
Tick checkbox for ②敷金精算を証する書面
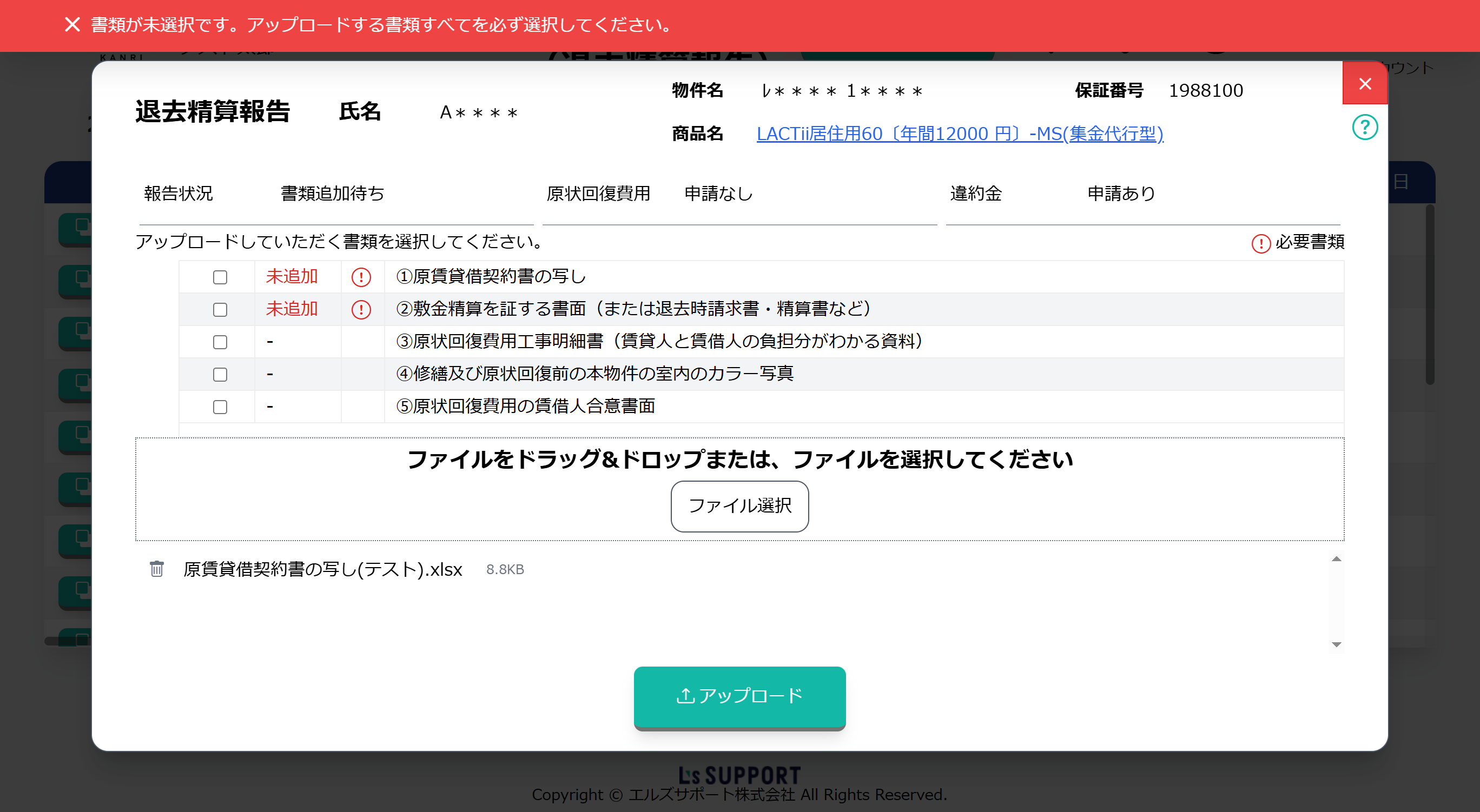[220, 310]
